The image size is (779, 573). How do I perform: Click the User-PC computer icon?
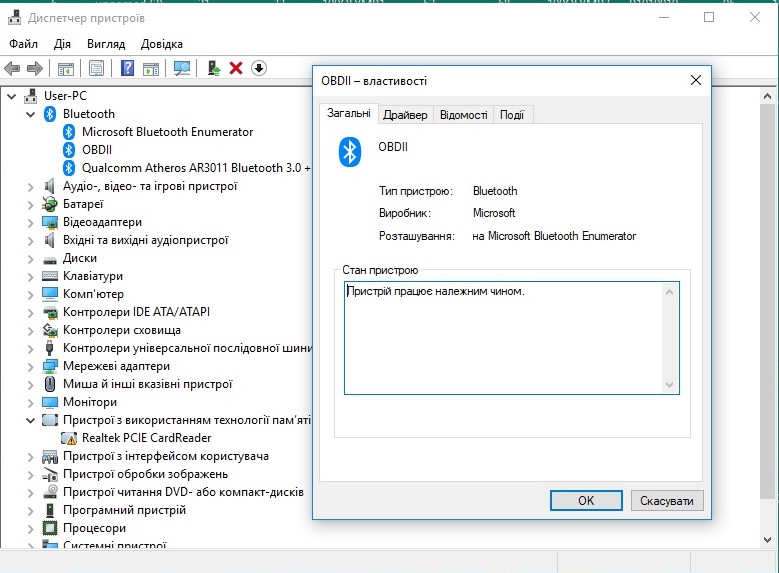pyautogui.click(x=31, y=96)
